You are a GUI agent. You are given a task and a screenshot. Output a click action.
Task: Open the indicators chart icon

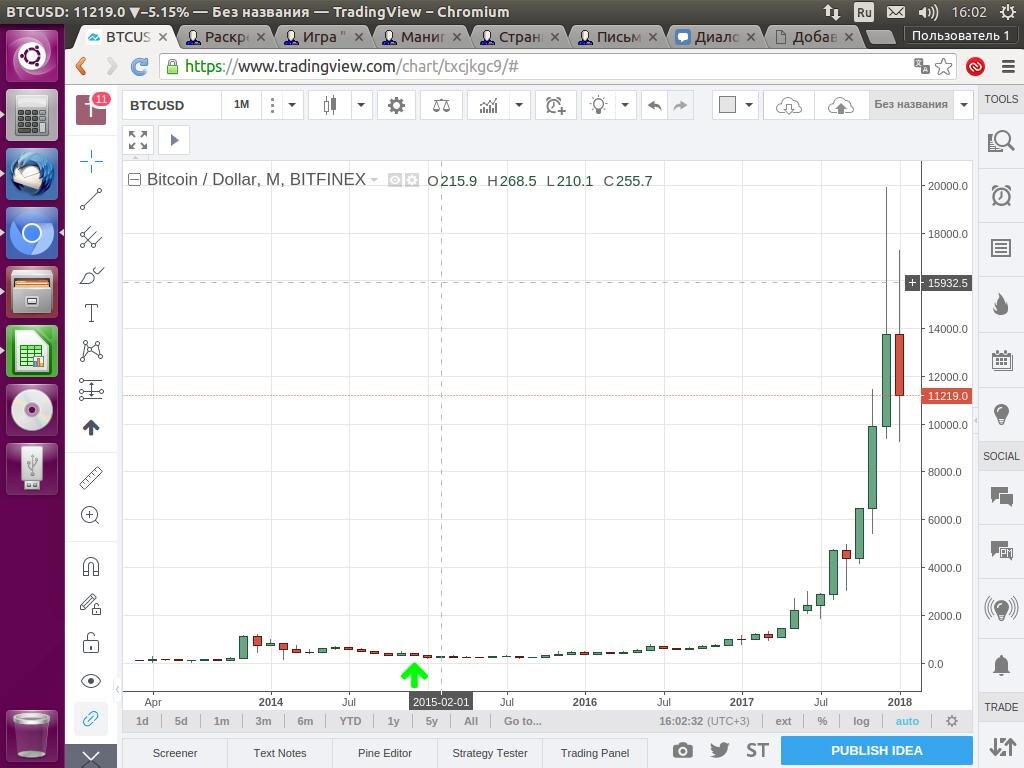[488, 105]
